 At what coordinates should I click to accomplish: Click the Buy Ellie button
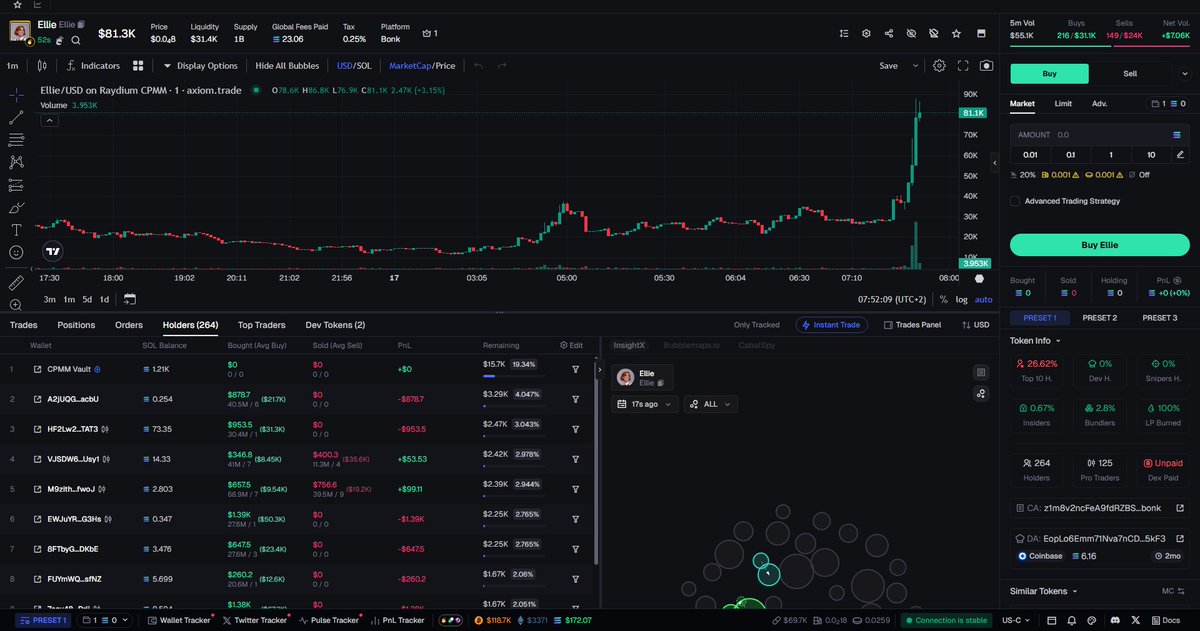tap(1100, 245)
